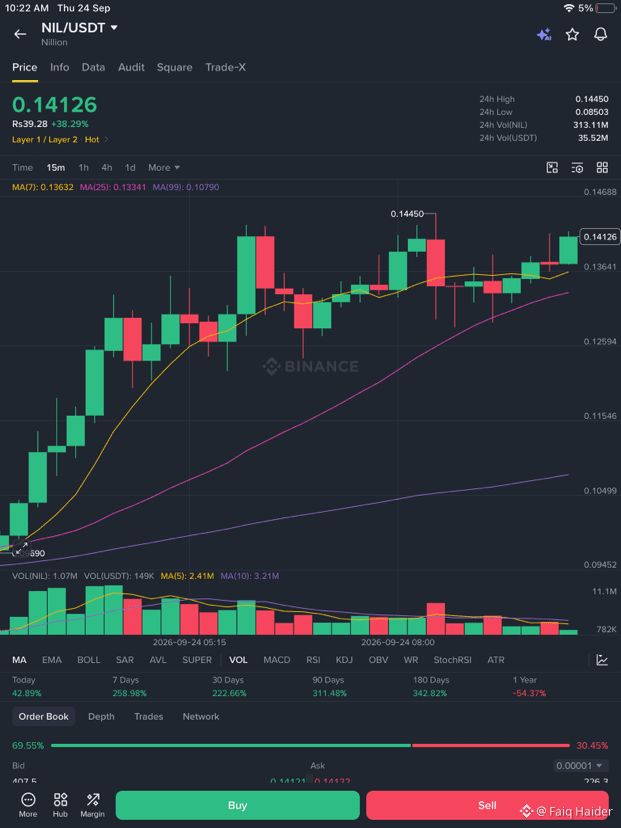This screenshot has height=828, width=621.
Task: Expand the More timeframe dropdown
Action: click(x=164, y=167)
